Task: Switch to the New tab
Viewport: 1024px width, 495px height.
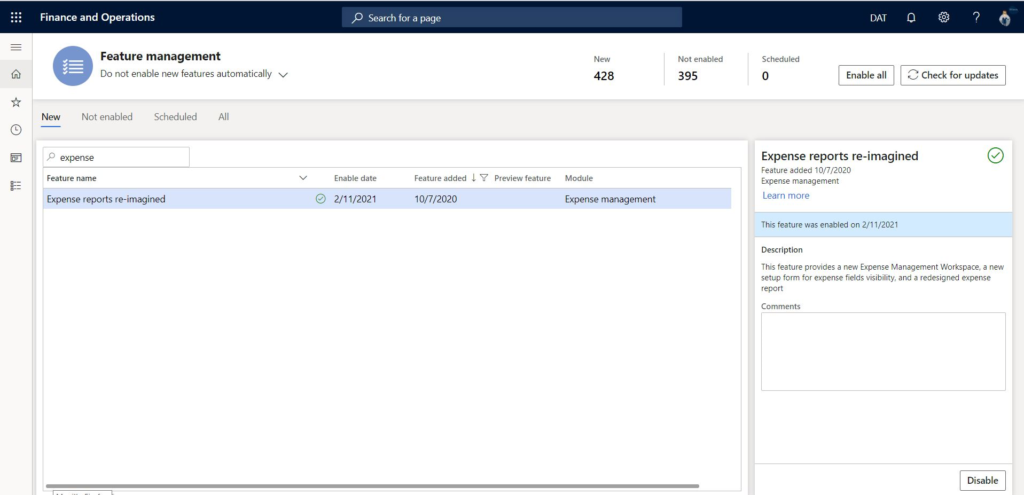Action: [x=51, y=117]
